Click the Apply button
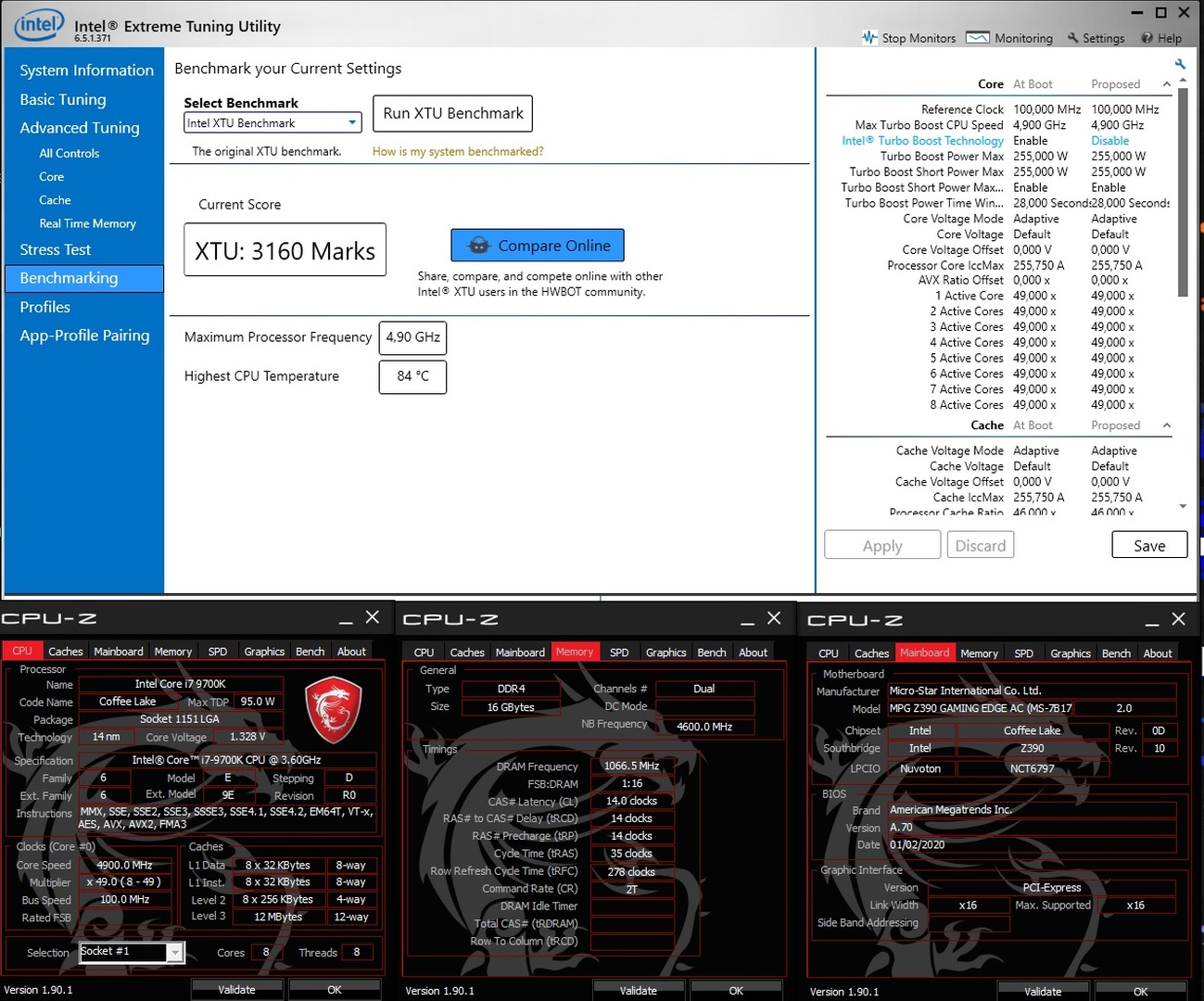This screenshot has height=1001, width=1204. click(882, 545)
